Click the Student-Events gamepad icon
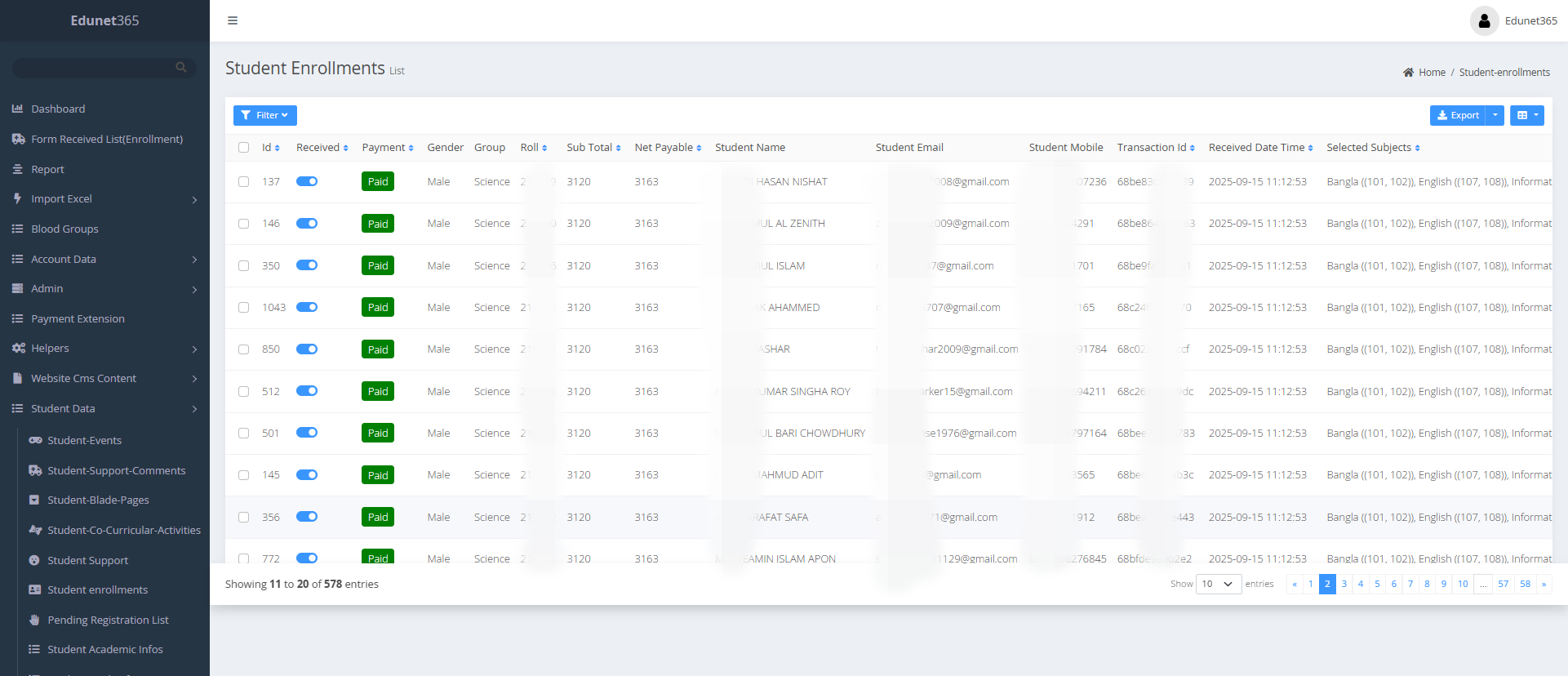The height and width of the screenshot is (676, 1568). click(x=35, y=440)
